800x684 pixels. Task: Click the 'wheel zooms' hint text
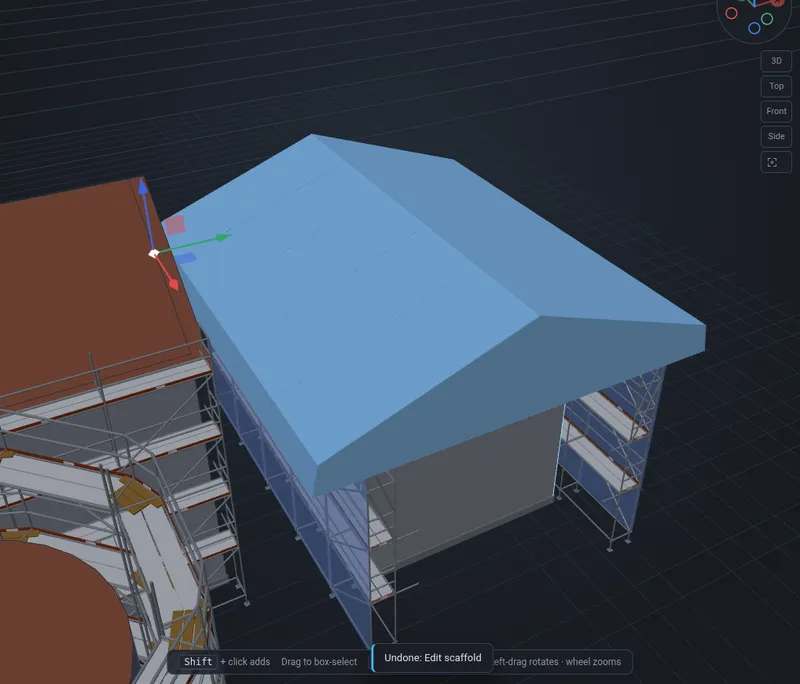(x=593, y=662)
